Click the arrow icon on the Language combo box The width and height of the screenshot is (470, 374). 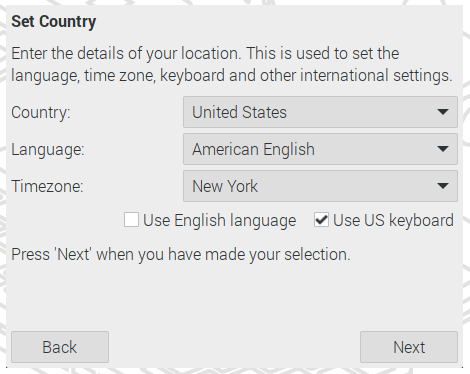click(x=443, y=149)
